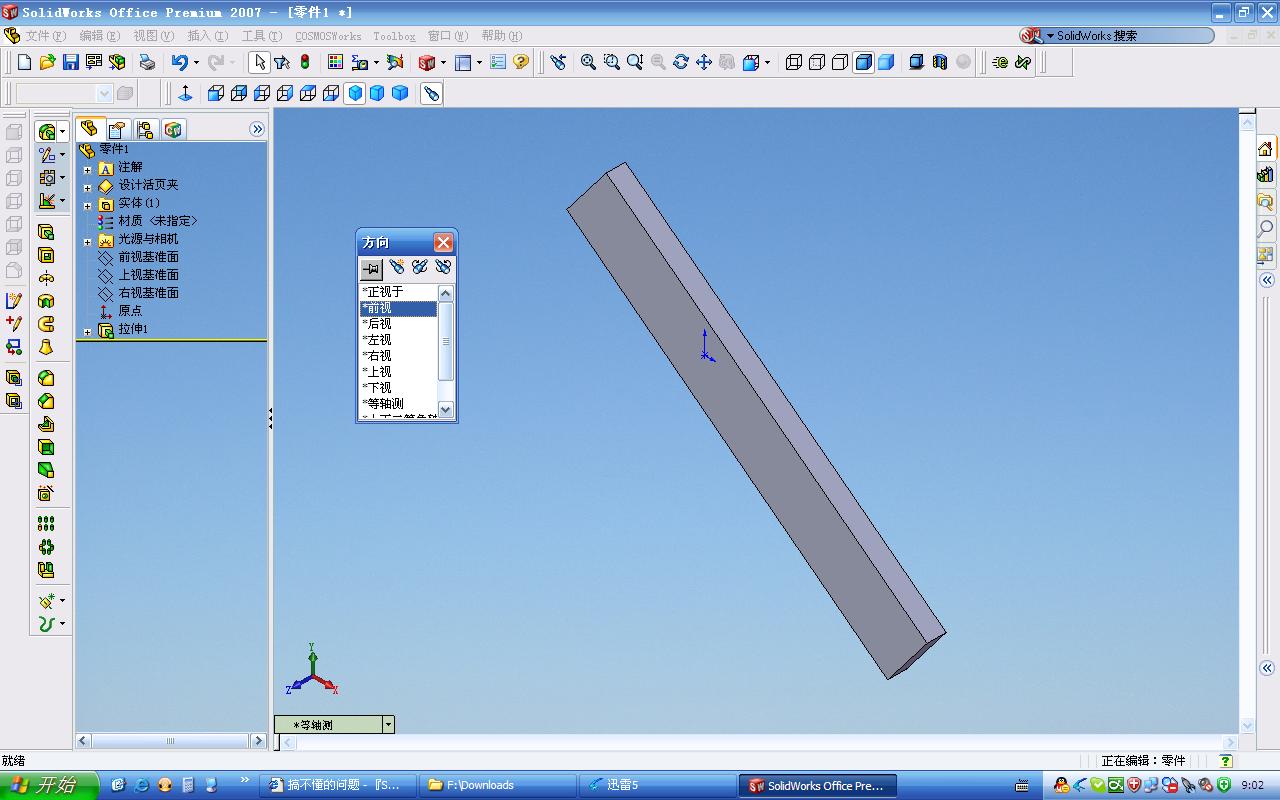The image size is (1280, 800).
Task: Open the Undo history dropdown arrow
Action: pyautogui.click(x=196, y=62)
